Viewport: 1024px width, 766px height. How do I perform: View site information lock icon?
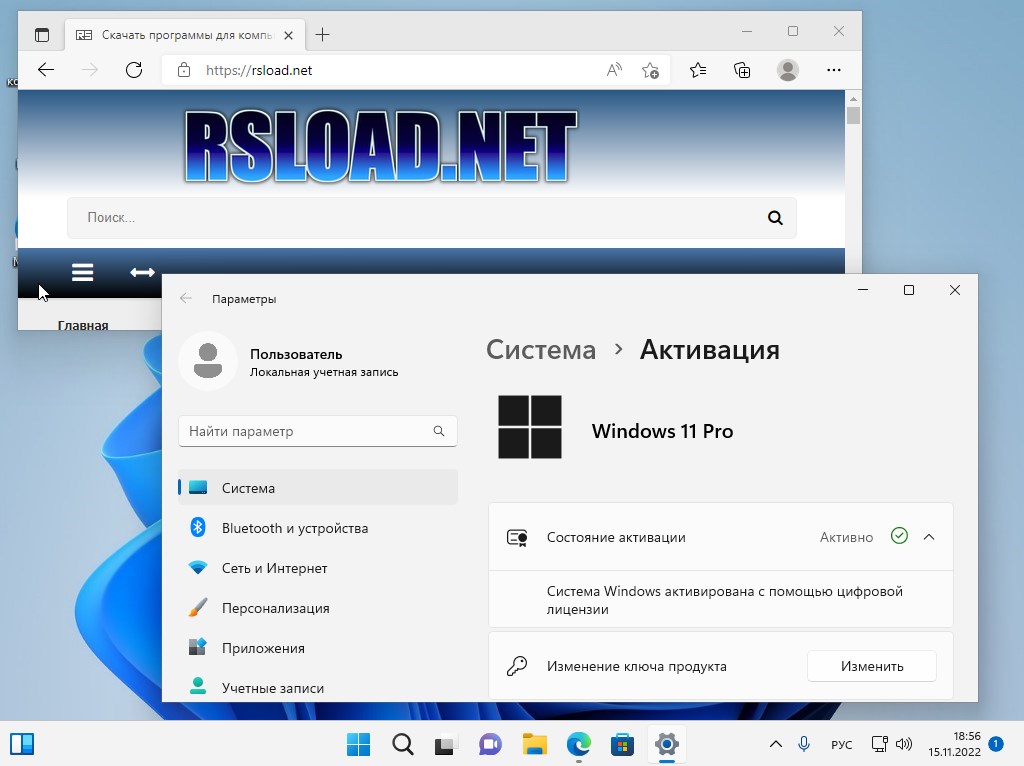(x=184, y=70)
